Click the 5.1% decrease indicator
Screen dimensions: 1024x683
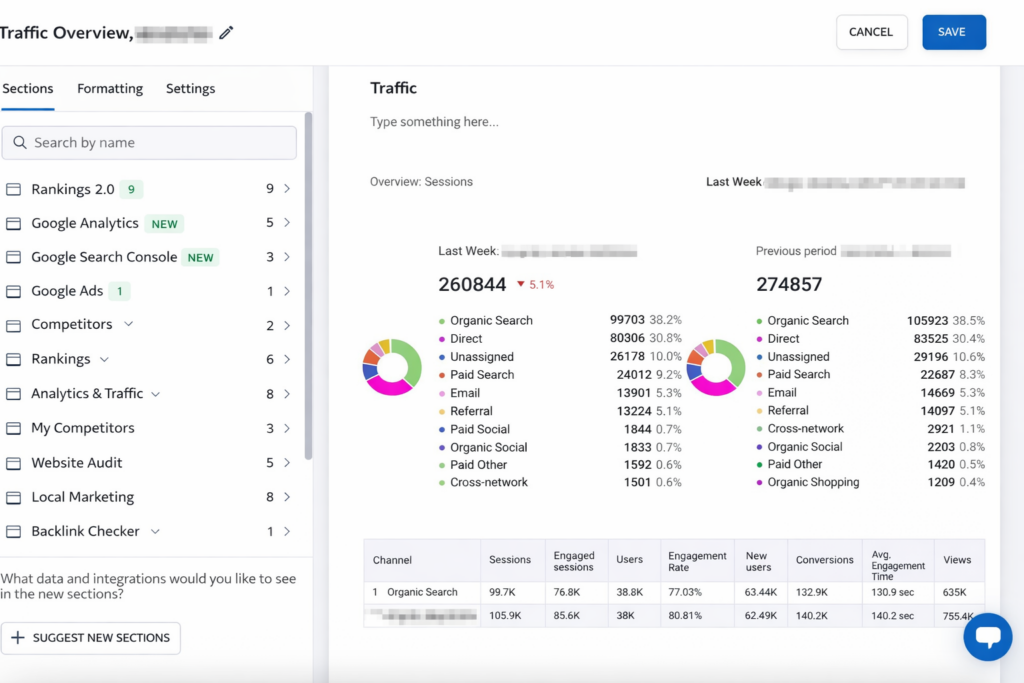pyautogui.click(x=535, y=285)
